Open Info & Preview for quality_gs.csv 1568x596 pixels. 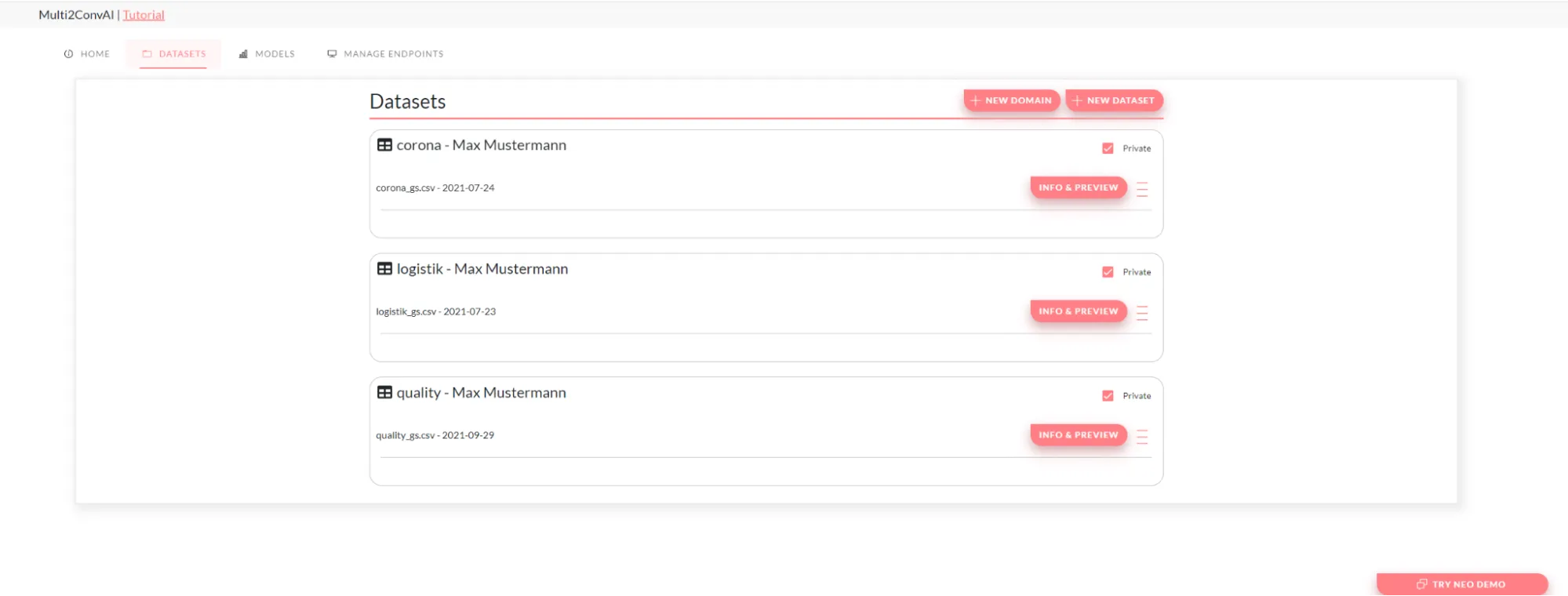point(1079,435)
